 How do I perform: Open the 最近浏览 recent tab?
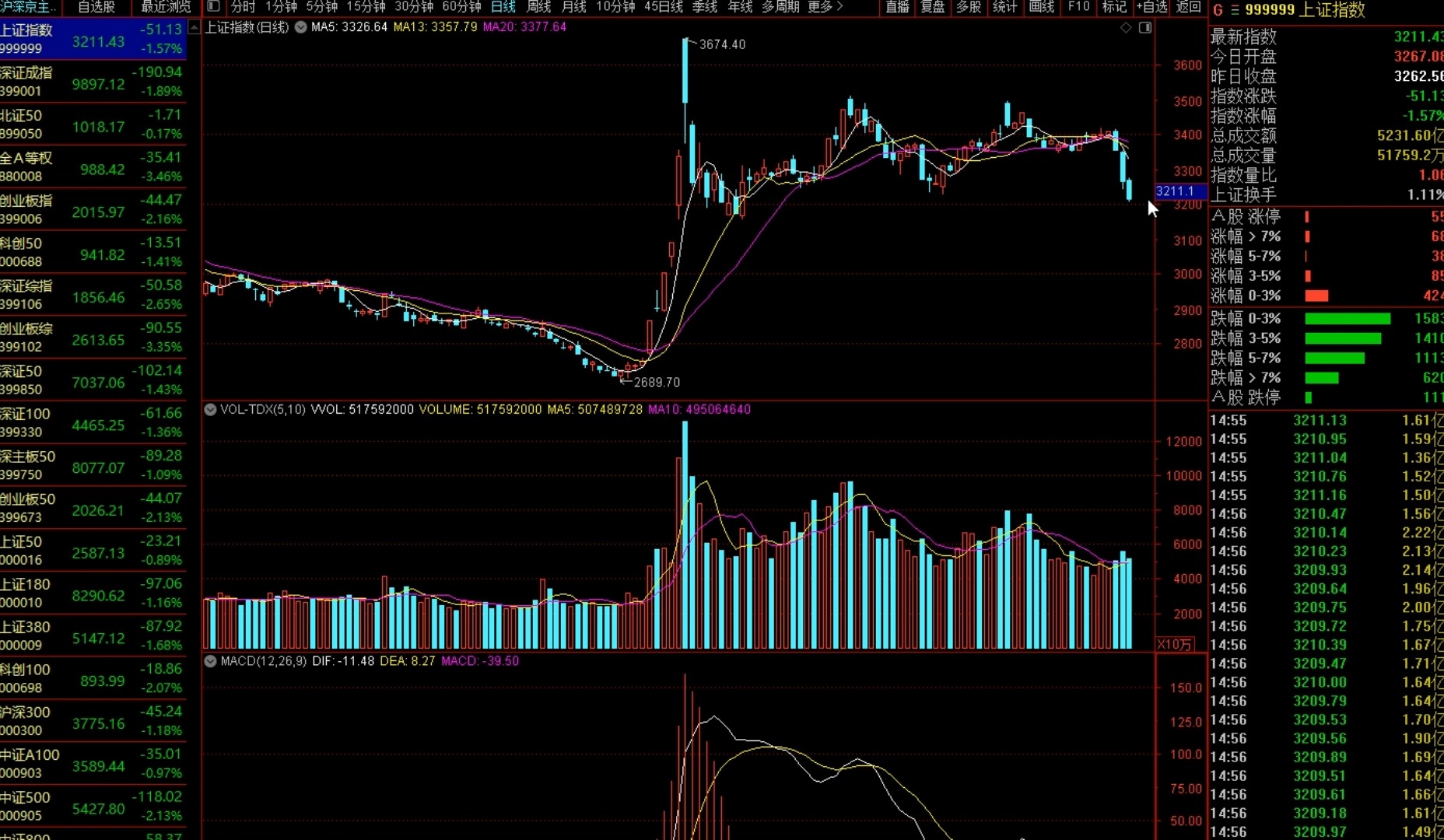[x=166, y=7]
